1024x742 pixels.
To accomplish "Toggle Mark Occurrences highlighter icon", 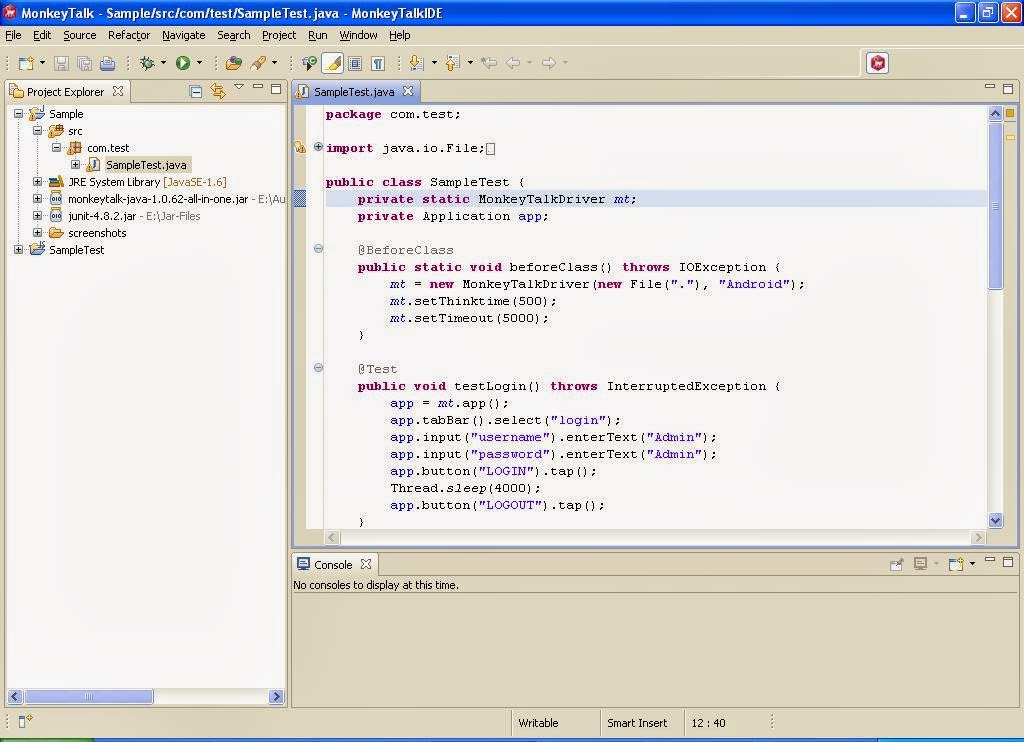I will [332, 63].
